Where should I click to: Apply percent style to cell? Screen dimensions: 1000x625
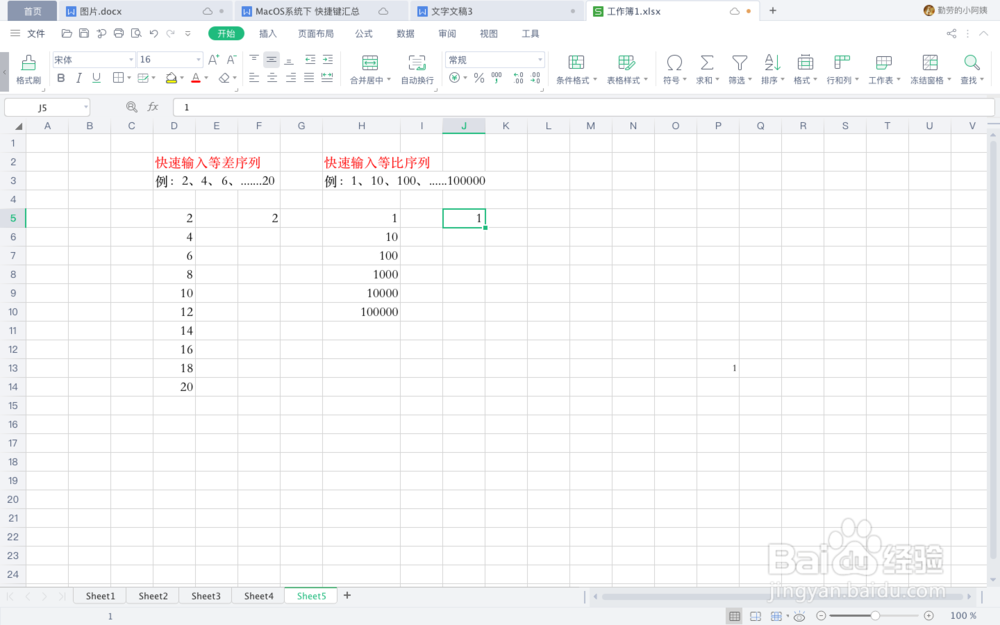(479, 78)
